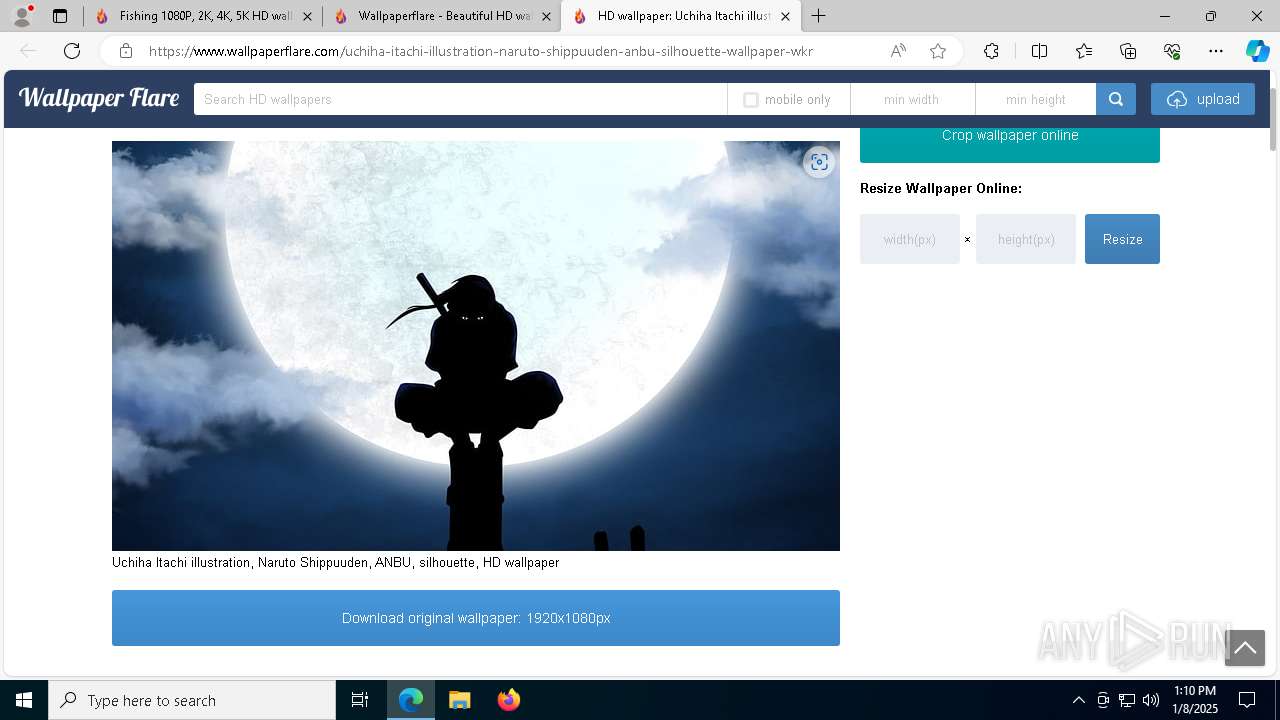Viewport: 1280px width, 720px height.
Task: Open Task View on taskbar
Action: tap(360, 700)
